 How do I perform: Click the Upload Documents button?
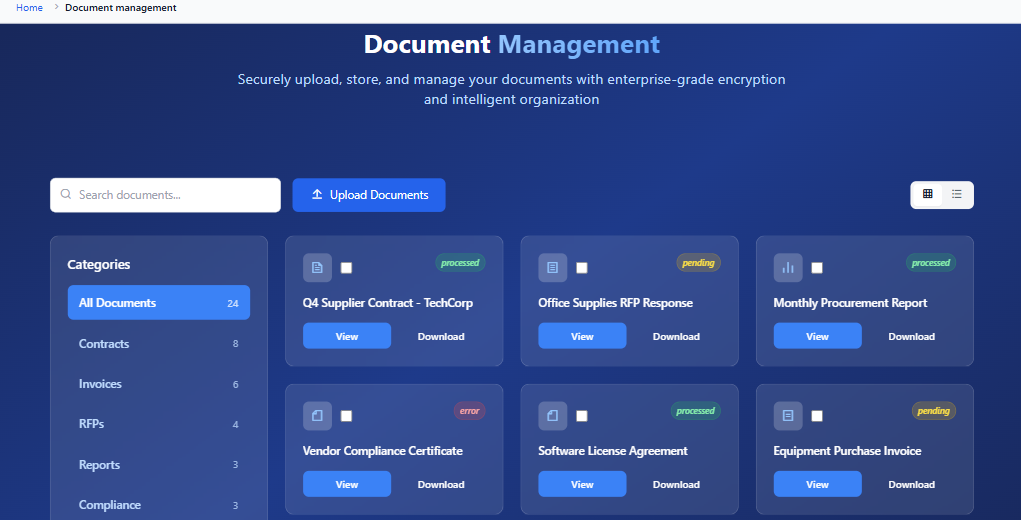click(x=369, y=195)
